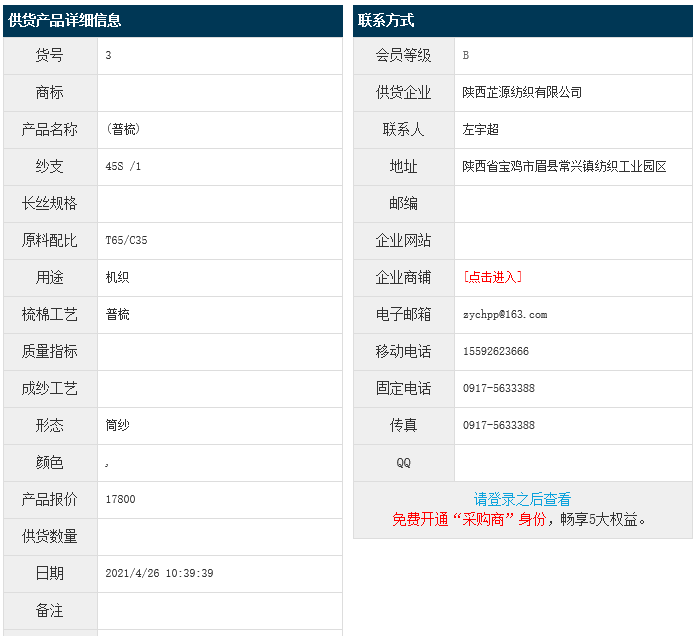Click the 固定电话 number value
Screen dimensions: 698x636
click(498, 388)
